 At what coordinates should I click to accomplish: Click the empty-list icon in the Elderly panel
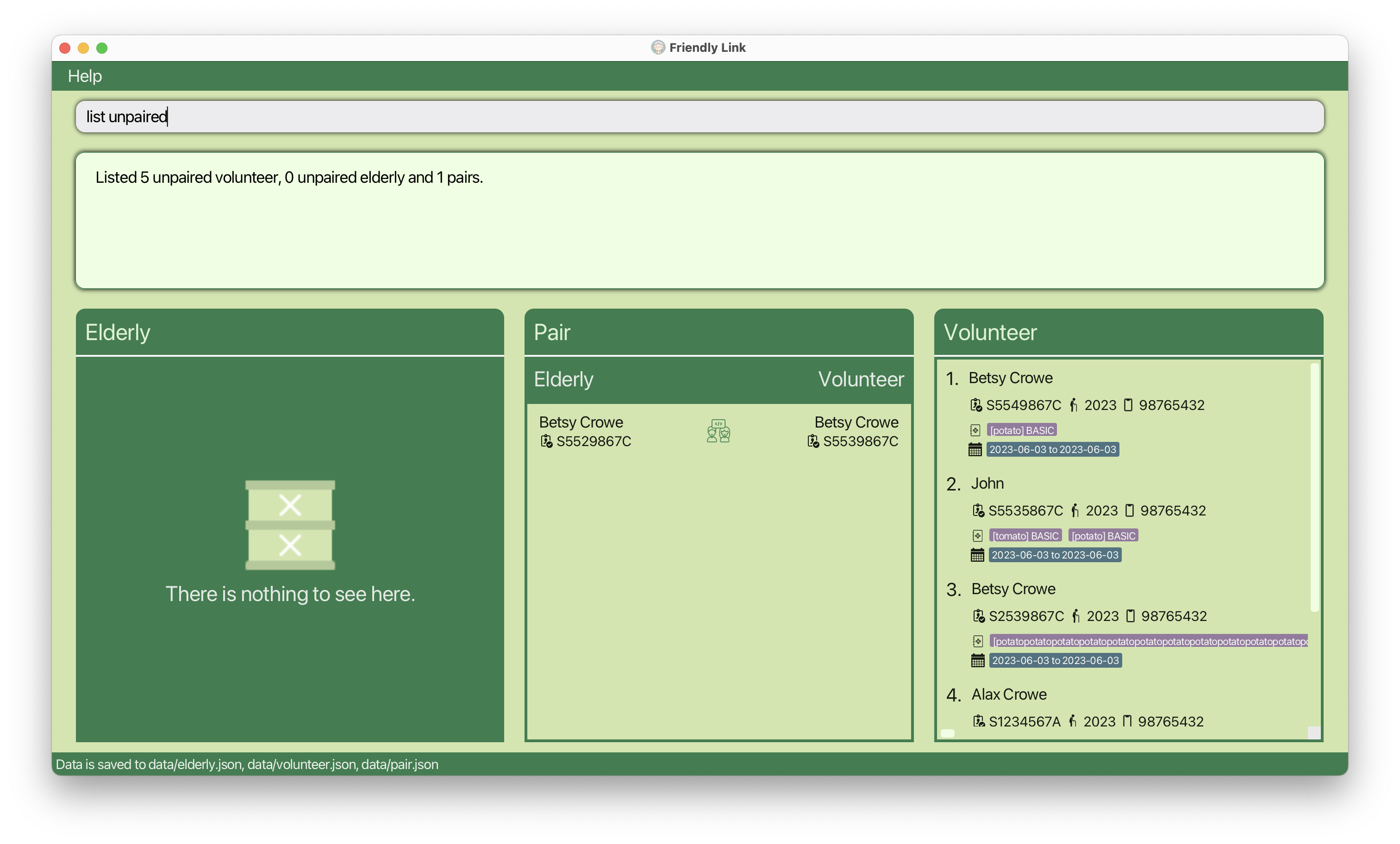coord(290,525)
